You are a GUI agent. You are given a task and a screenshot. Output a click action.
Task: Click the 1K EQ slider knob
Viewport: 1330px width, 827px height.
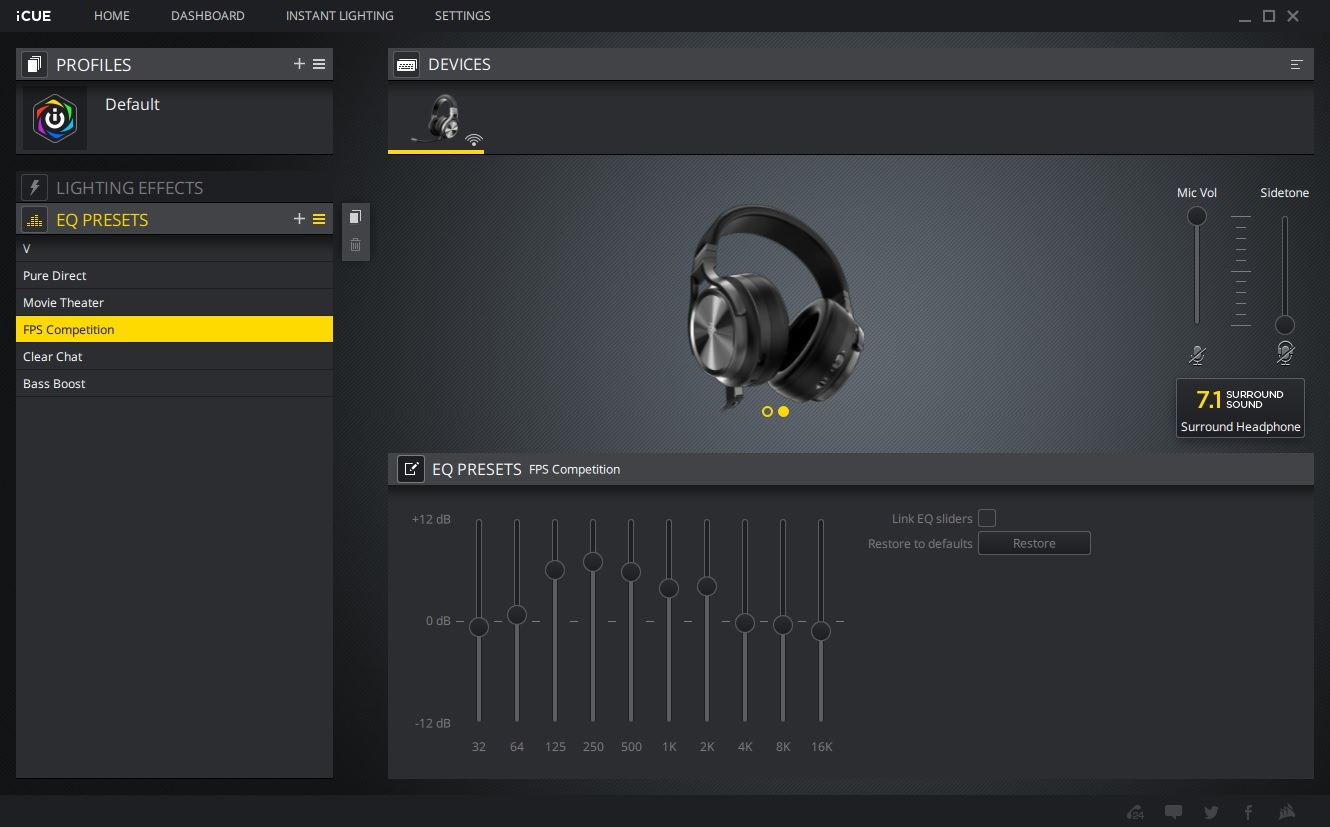pos(669,588)
